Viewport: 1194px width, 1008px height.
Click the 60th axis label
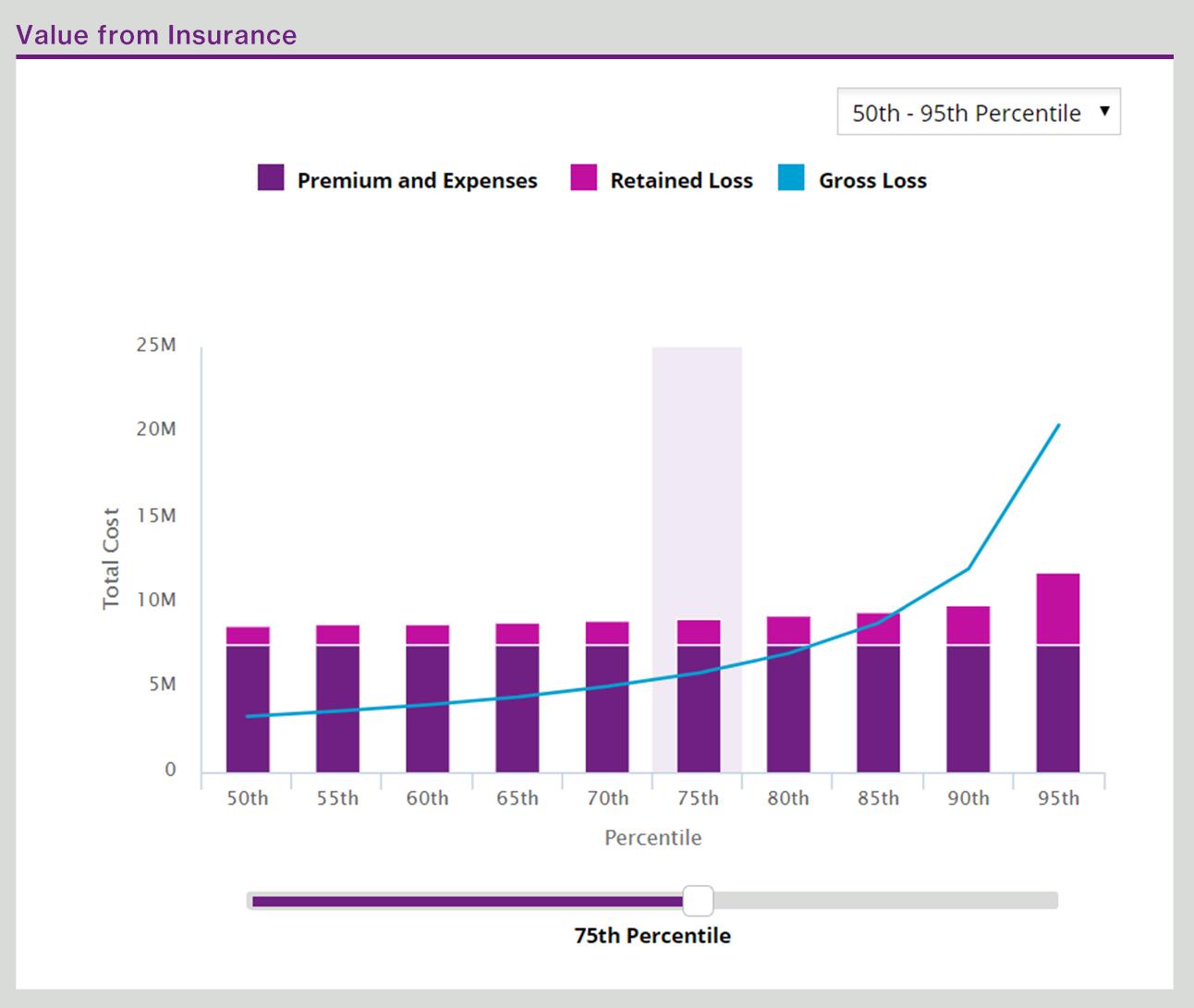(428, 798)
